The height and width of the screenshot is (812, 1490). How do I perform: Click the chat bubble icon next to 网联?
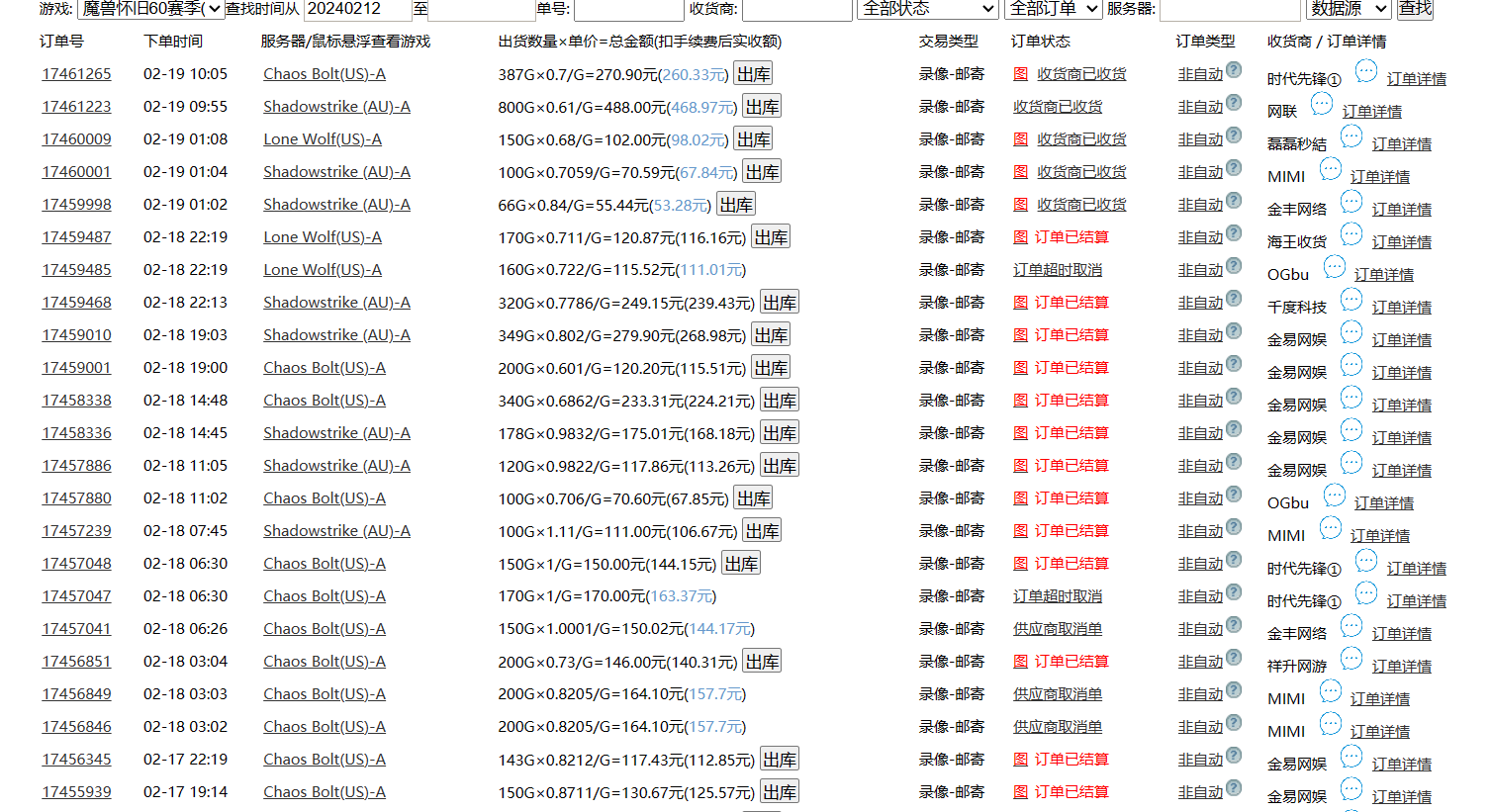tap(1321, 103)
